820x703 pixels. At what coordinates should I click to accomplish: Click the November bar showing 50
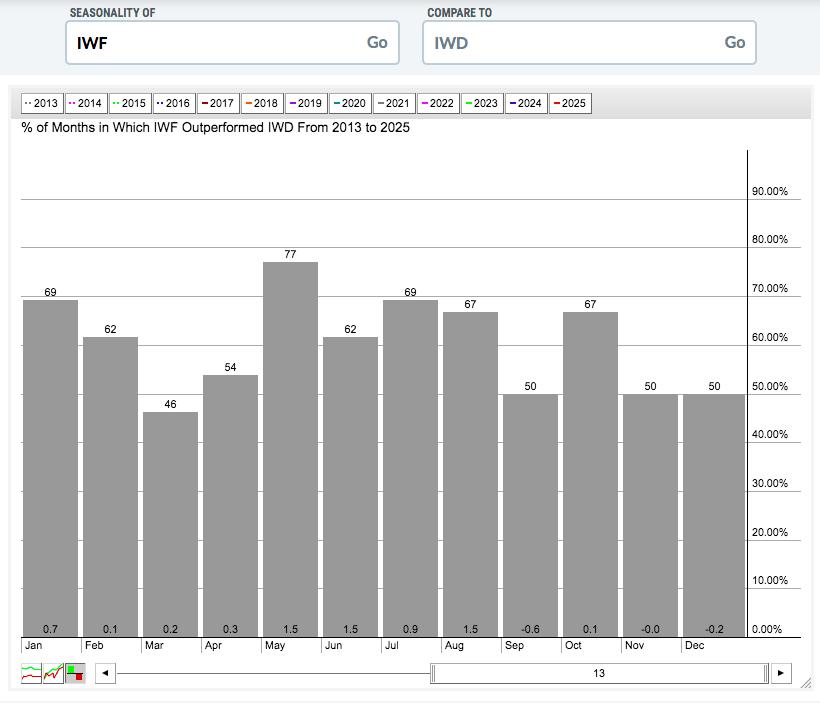[651, 515]
